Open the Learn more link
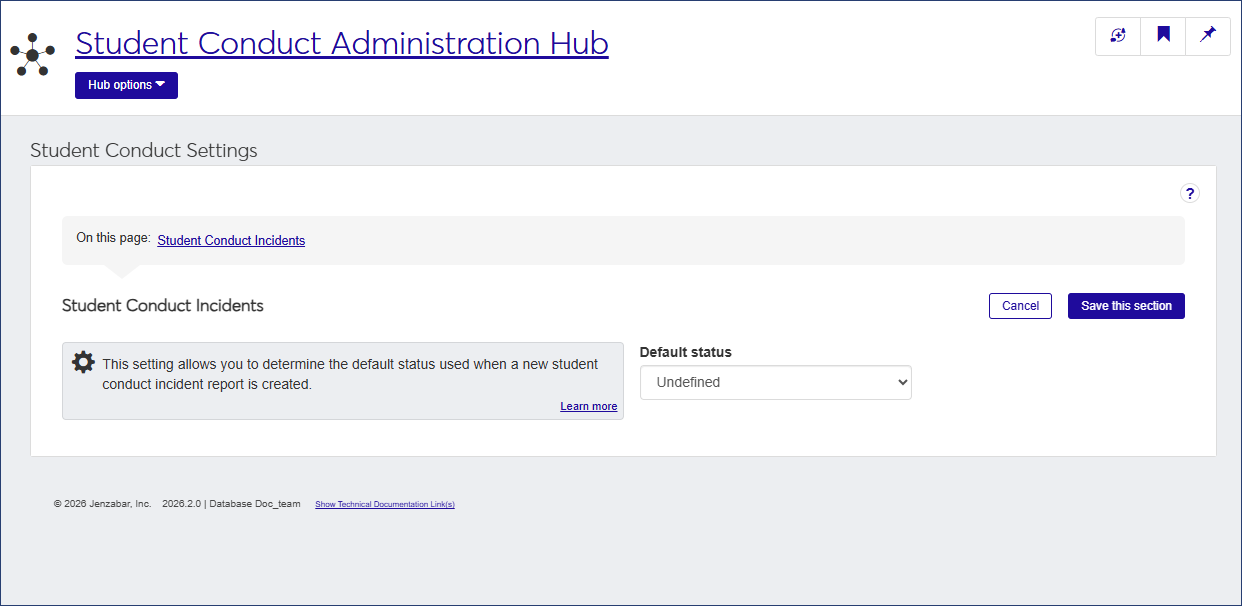This screenshot has width=1242, height=606. (x=588, y=406)
